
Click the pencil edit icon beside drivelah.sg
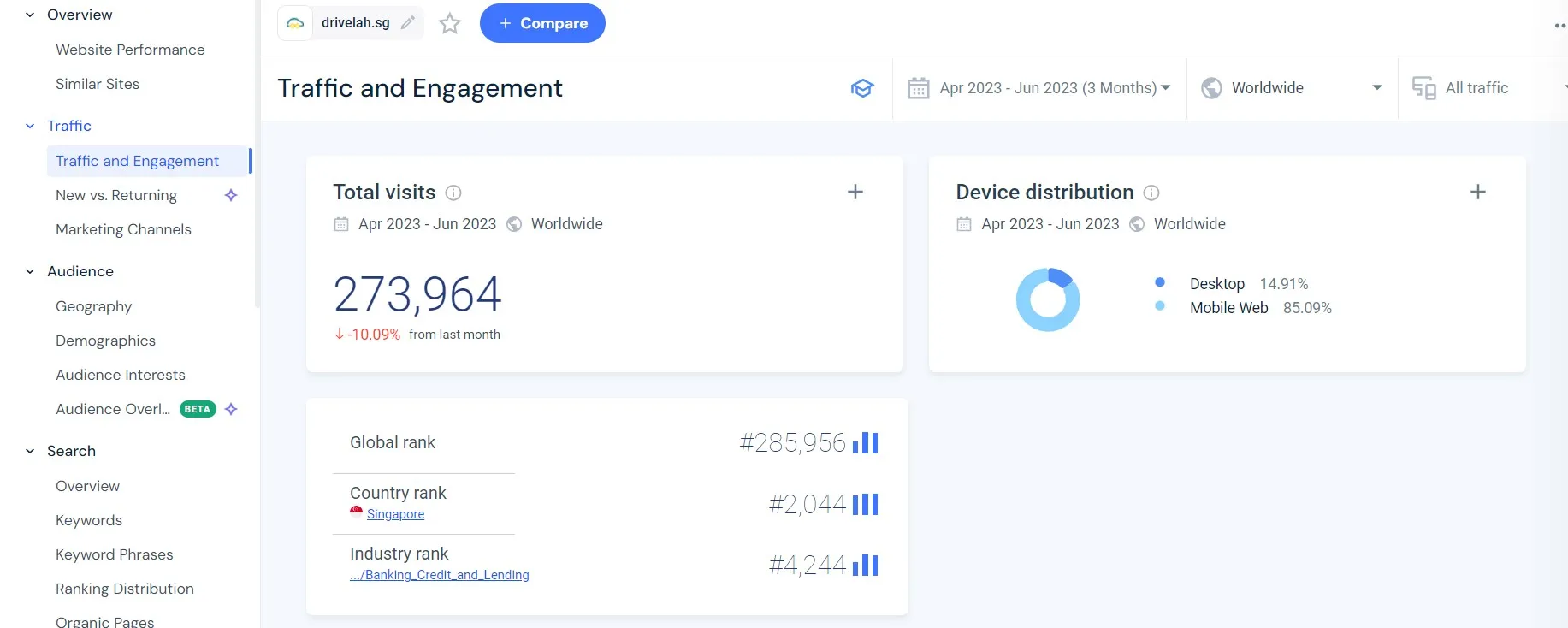pyautogui.click(x=408, y=23)
